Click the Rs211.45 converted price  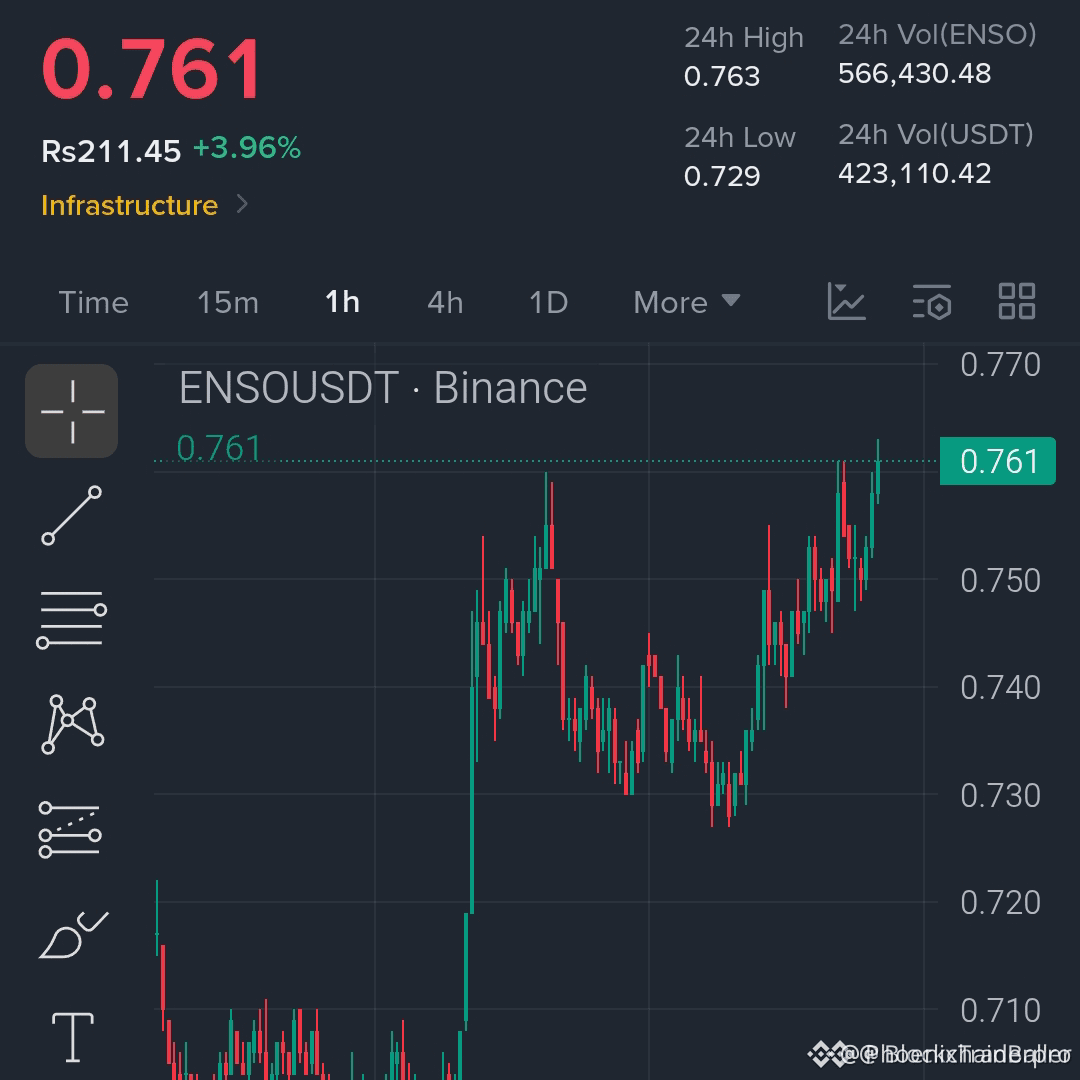tap(111, 151)
